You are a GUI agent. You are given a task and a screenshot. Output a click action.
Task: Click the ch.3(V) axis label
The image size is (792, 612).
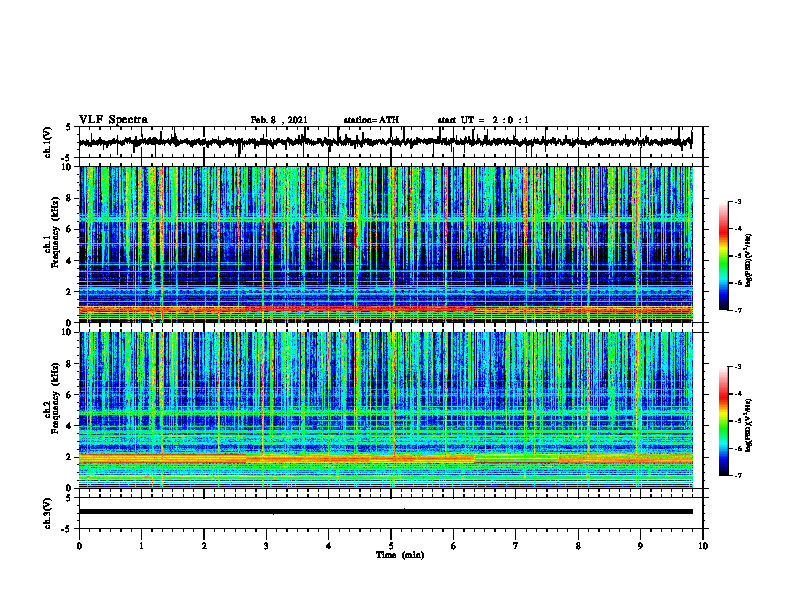tap(48, 513)
